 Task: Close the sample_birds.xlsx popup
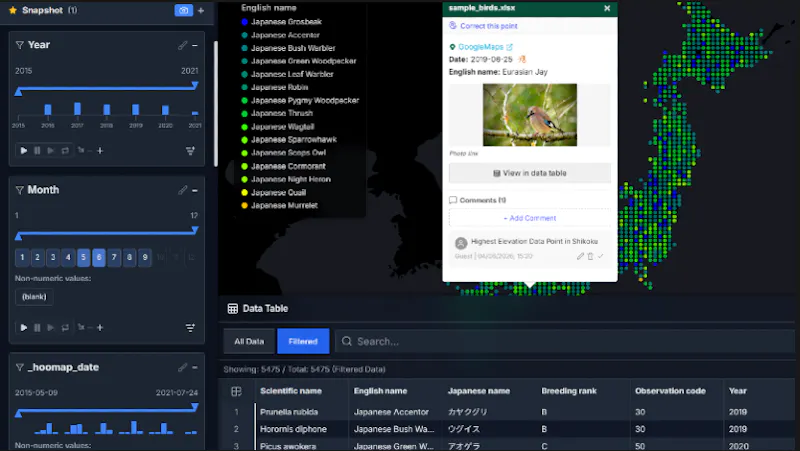(x=607, y=8)
